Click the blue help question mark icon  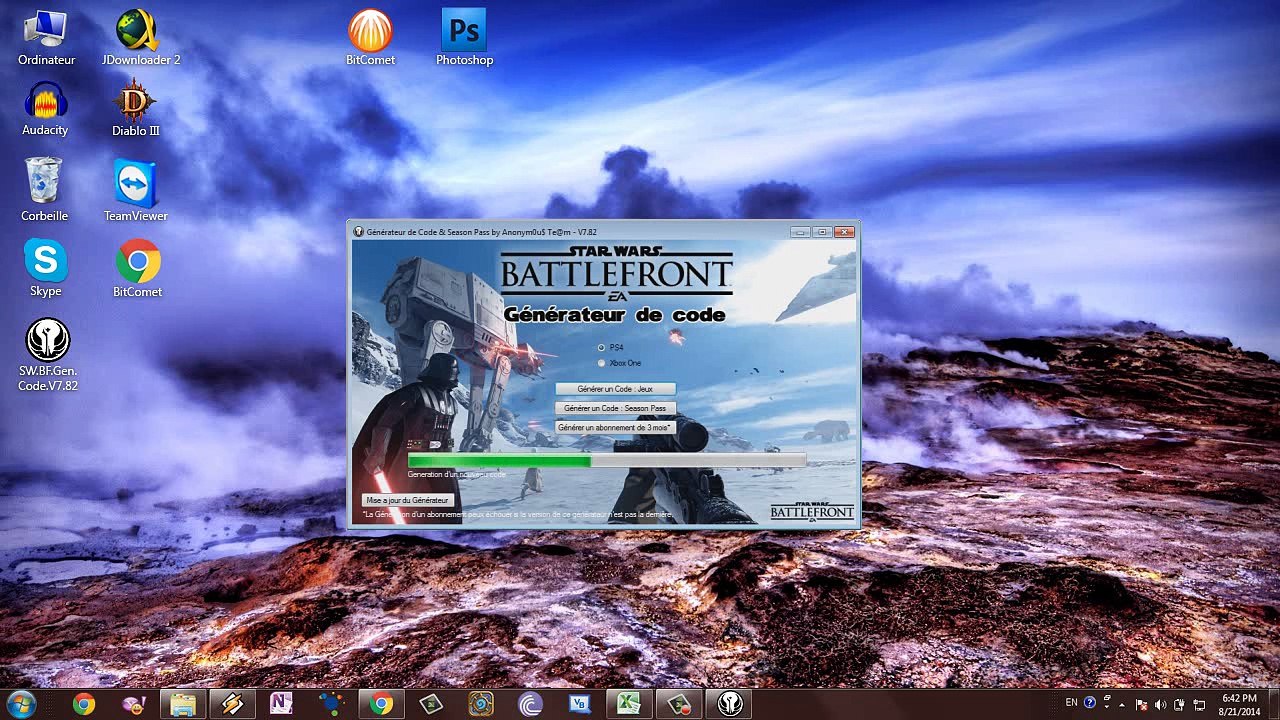click(x=1089, y=703)
